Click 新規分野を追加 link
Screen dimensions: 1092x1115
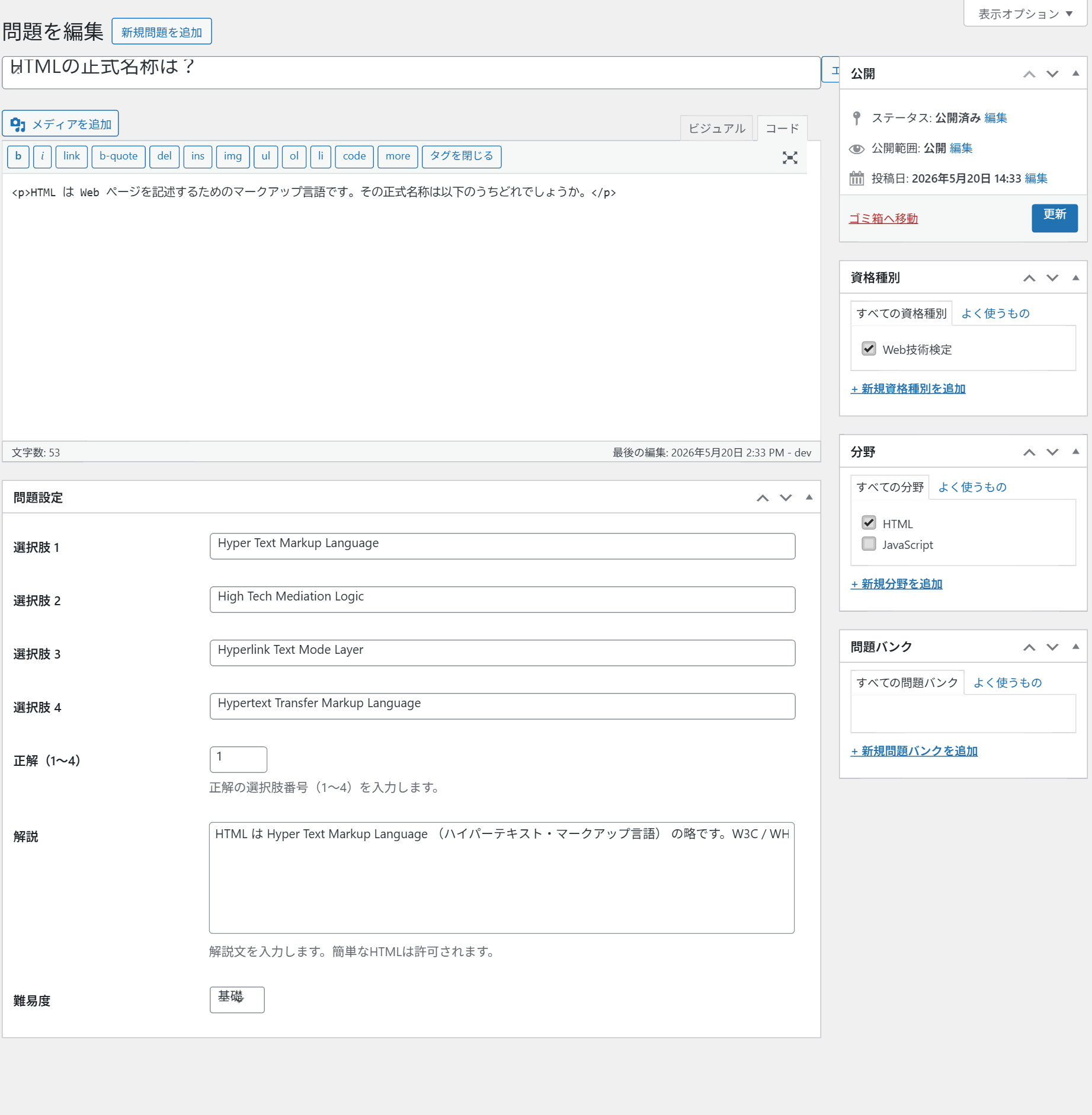[x=896, y=584]
